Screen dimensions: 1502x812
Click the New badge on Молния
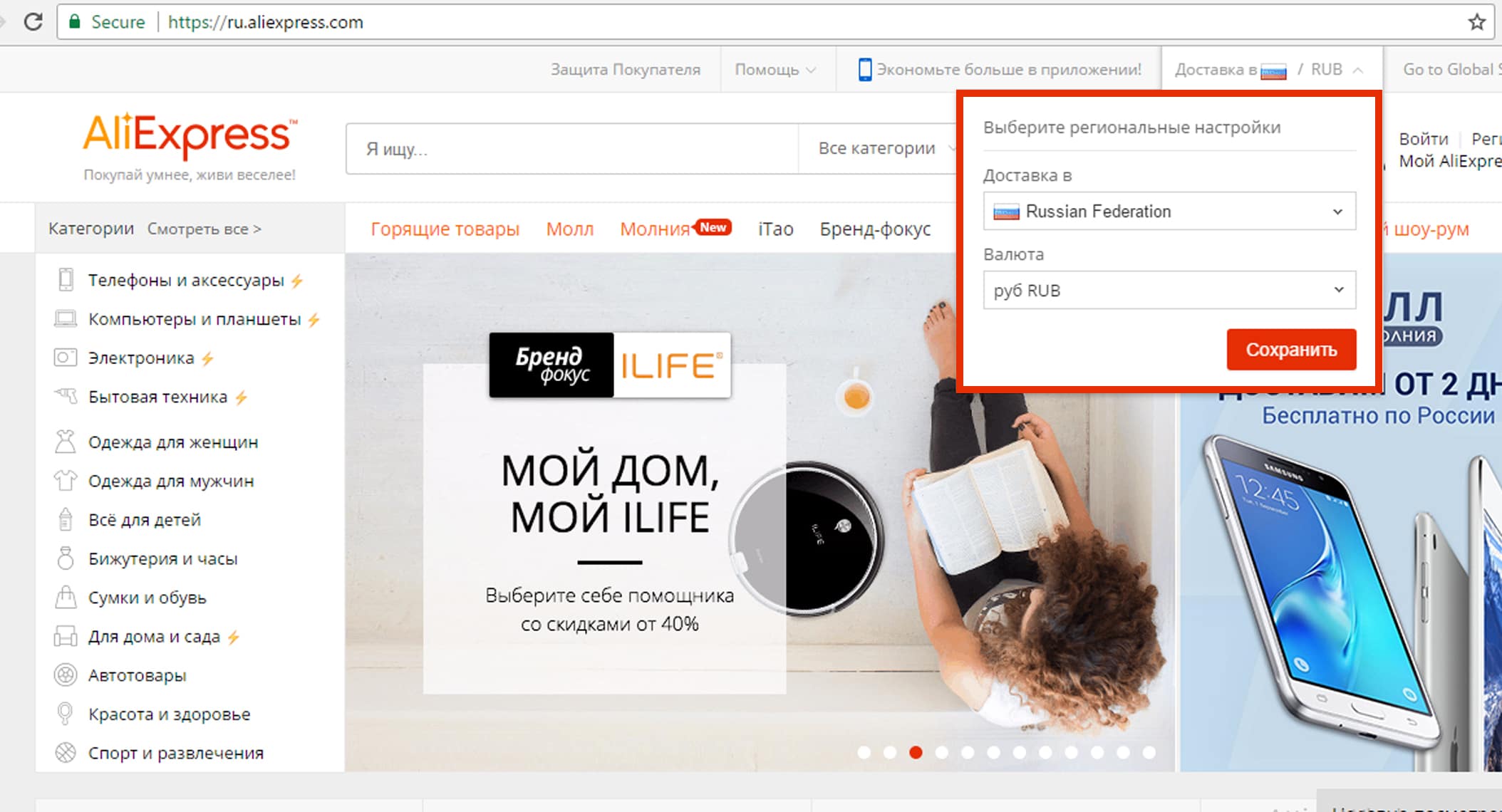(713, 227)
